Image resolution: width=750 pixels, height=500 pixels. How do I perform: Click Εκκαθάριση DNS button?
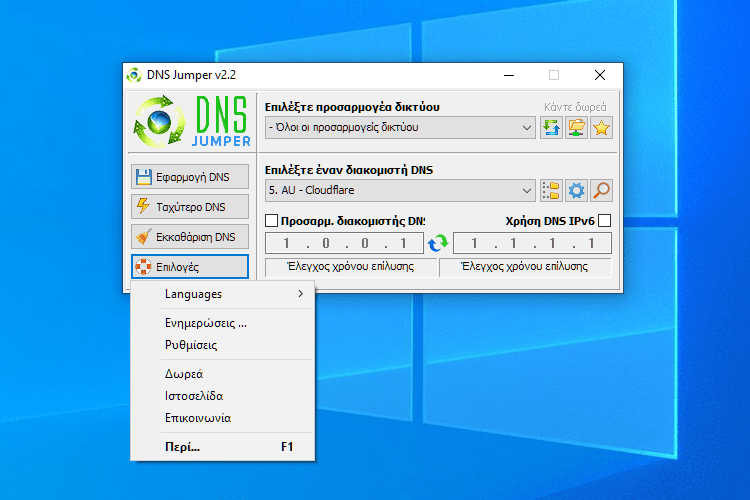point(190,237)
